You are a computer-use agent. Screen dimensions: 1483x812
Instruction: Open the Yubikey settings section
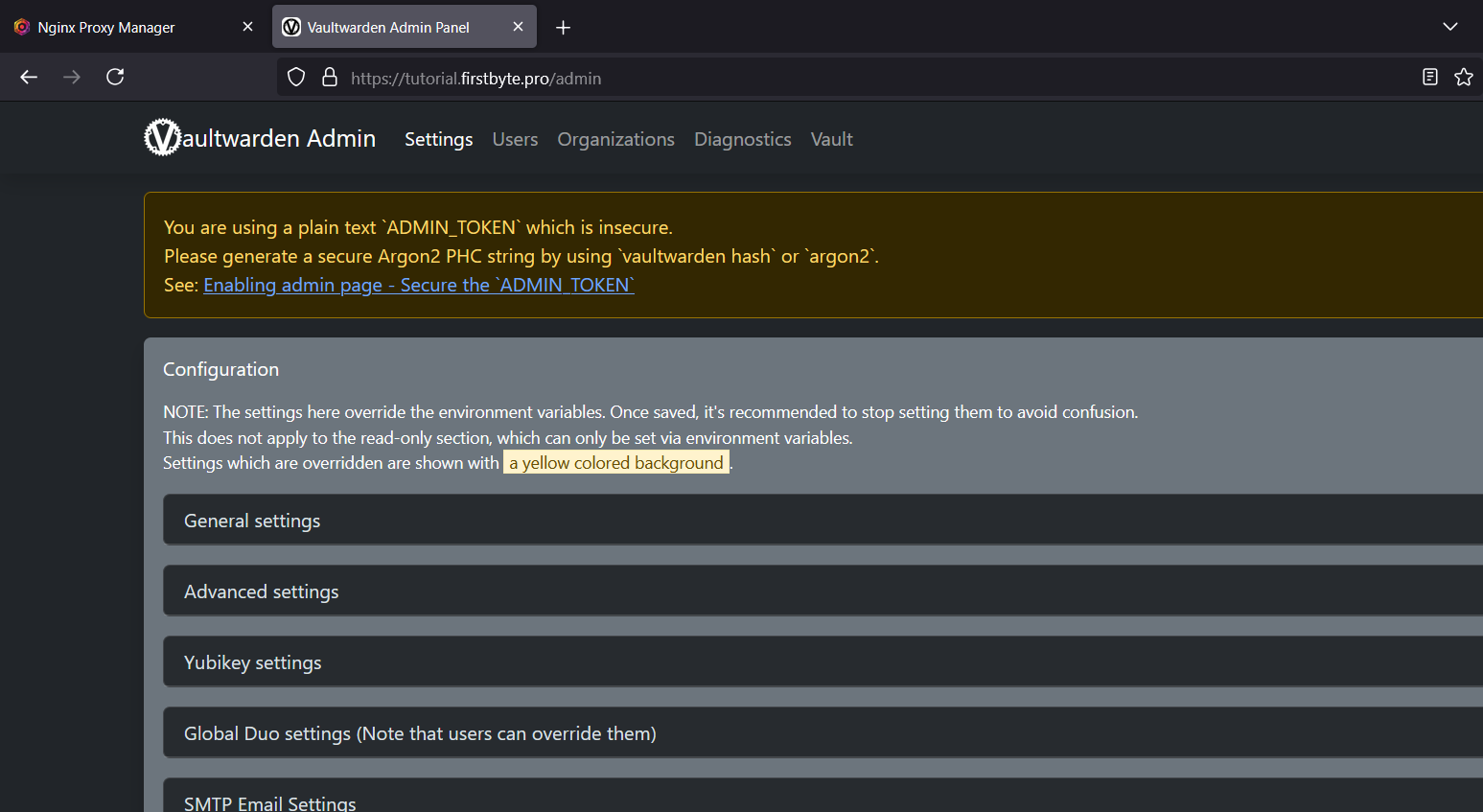click(252, 661)
